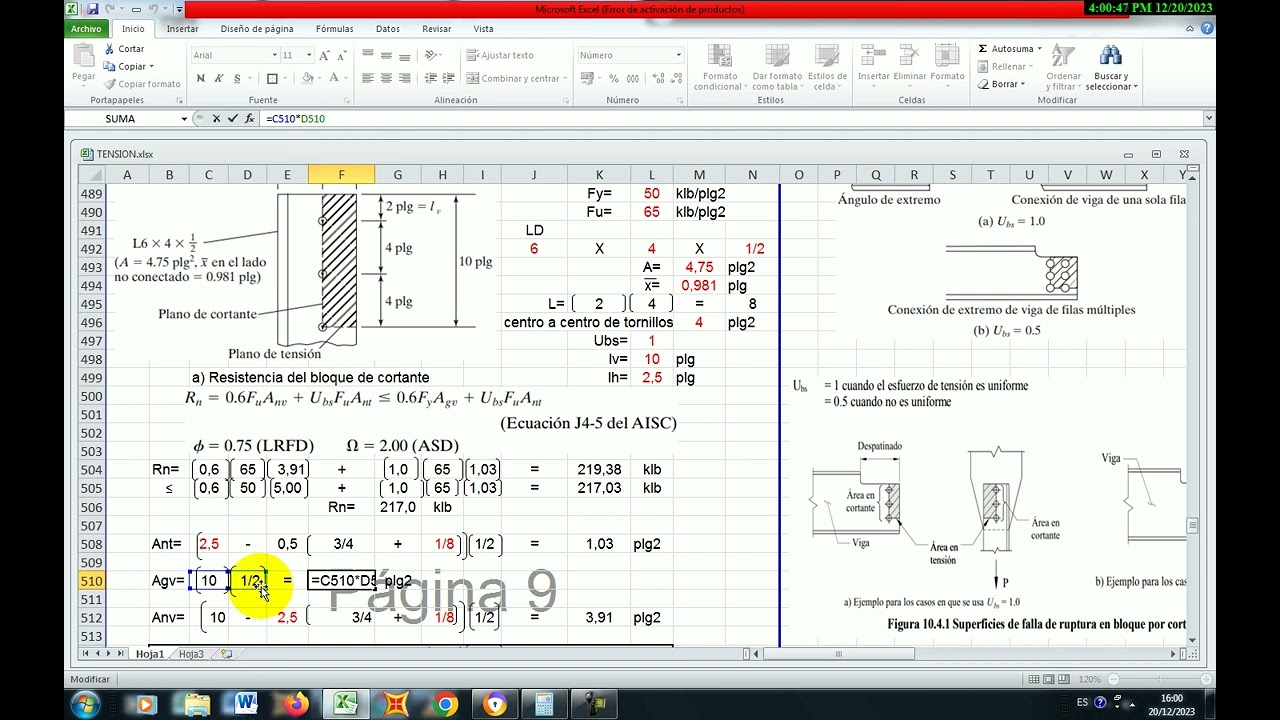
Task: Switch to the Diseño de página tab
Action: pyautogui.click(x=257, y=29)
